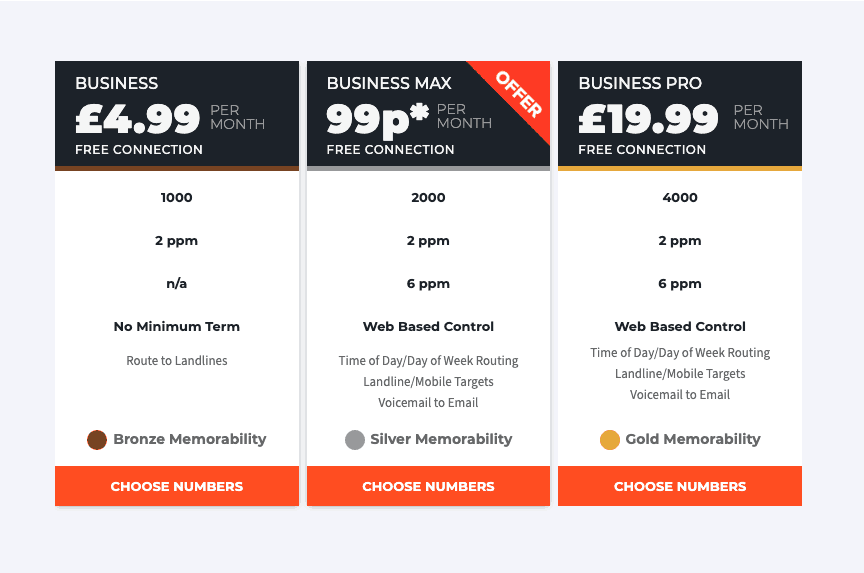Click the £19.99 price
Screen dimensions: 864x573
648,119
